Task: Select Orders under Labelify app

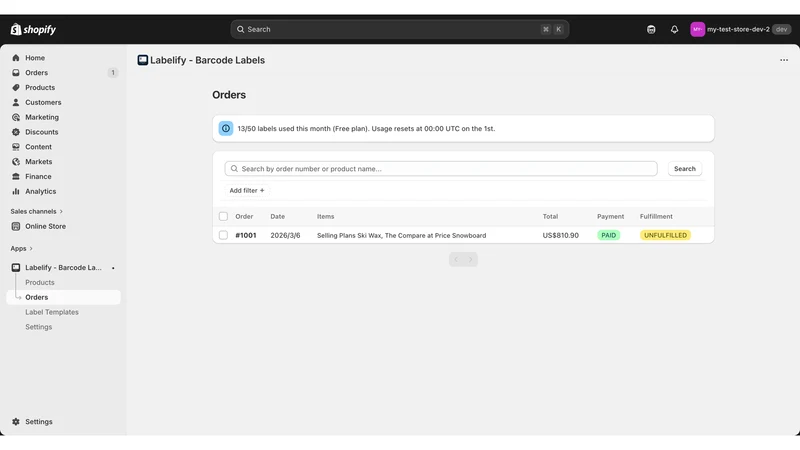Action: 63,297
